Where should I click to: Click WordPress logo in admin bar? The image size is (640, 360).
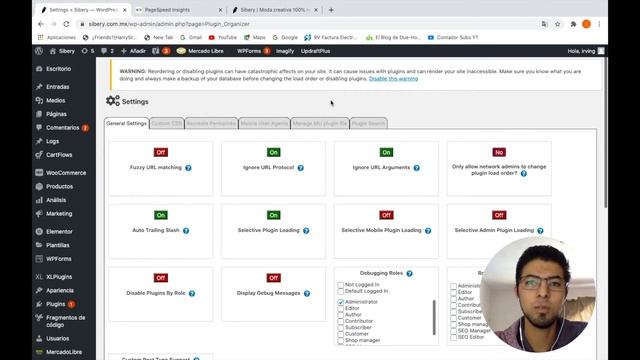click(x=39, y=51)
